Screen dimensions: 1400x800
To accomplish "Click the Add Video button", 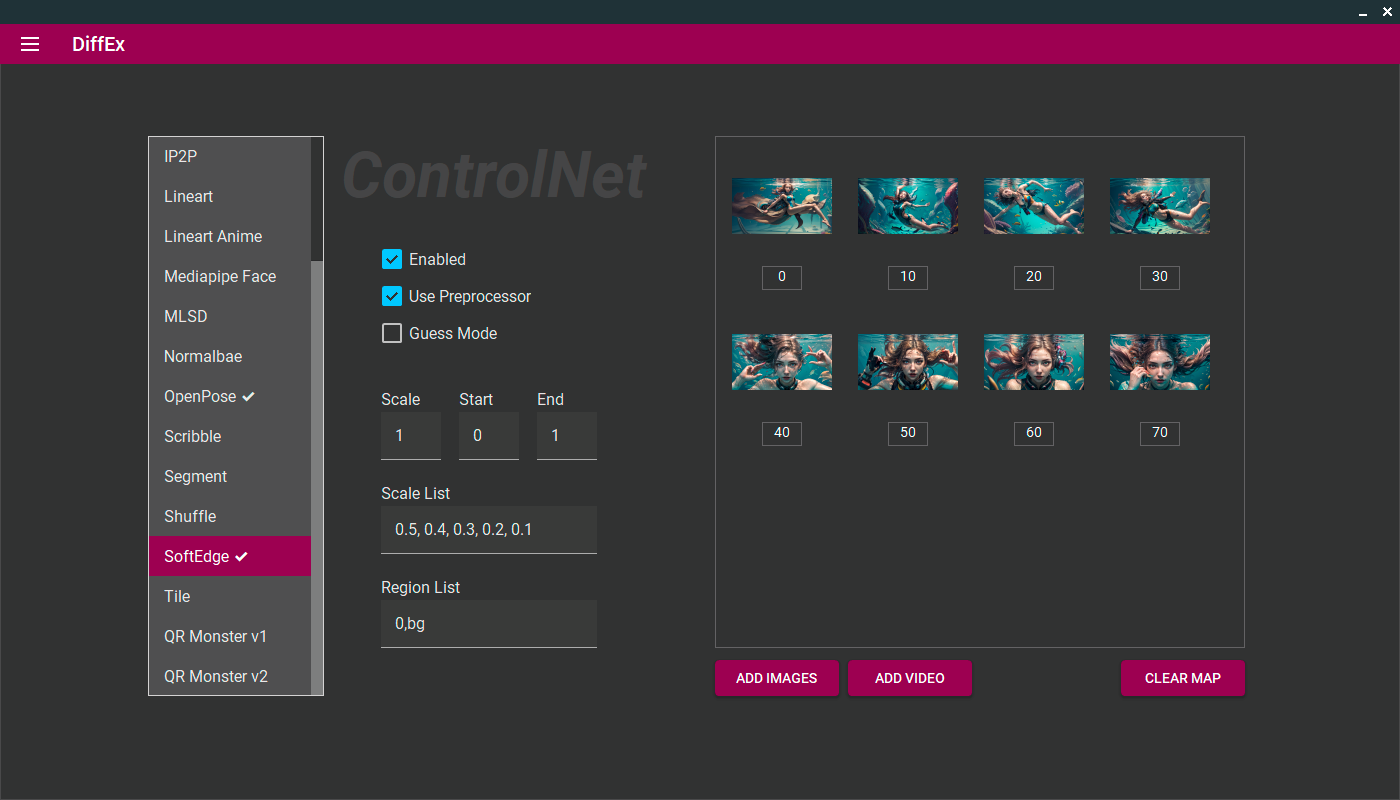I will coord(910,678).
